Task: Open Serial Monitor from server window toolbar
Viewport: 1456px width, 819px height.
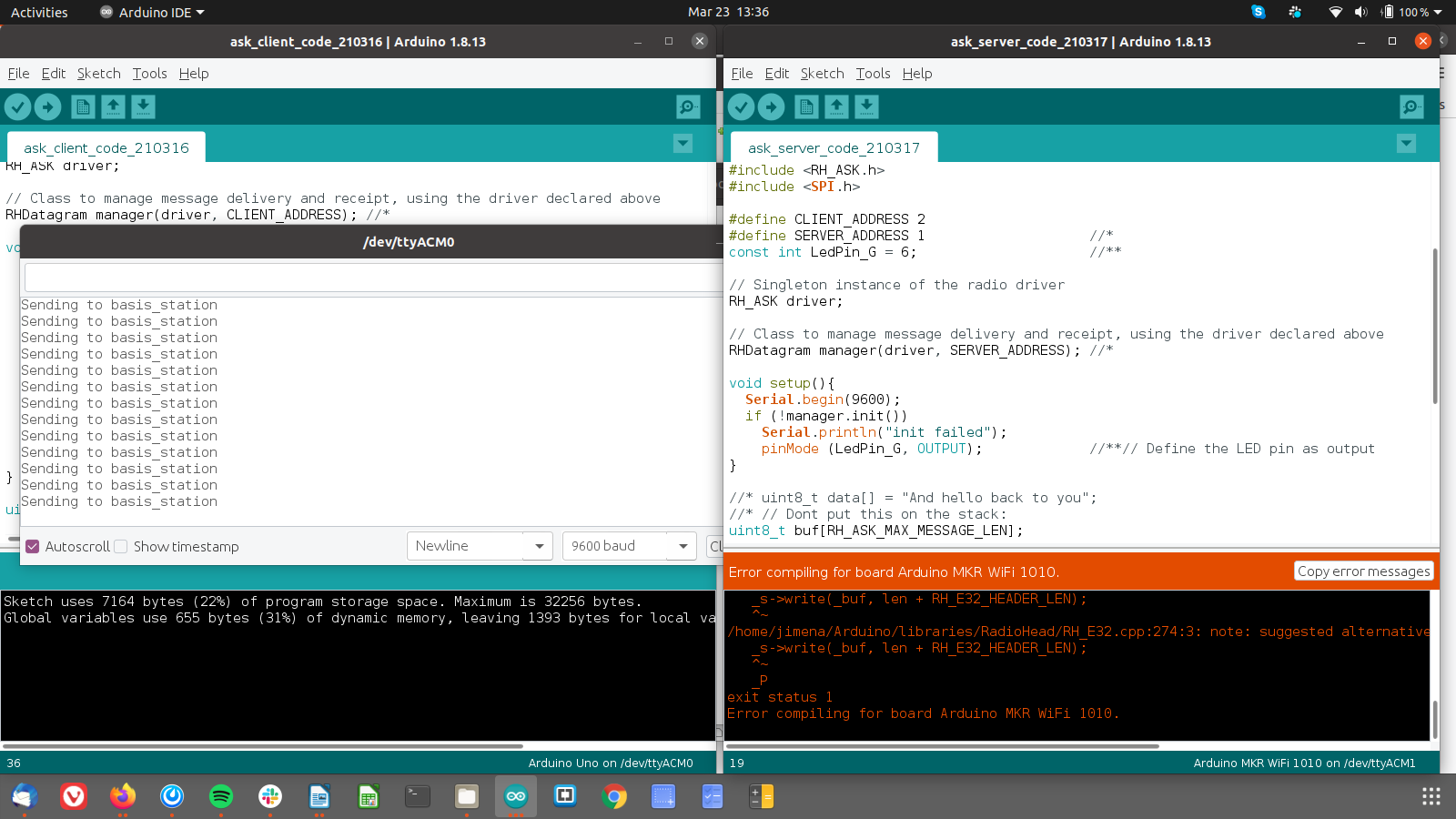Action: pos(1411,107)
